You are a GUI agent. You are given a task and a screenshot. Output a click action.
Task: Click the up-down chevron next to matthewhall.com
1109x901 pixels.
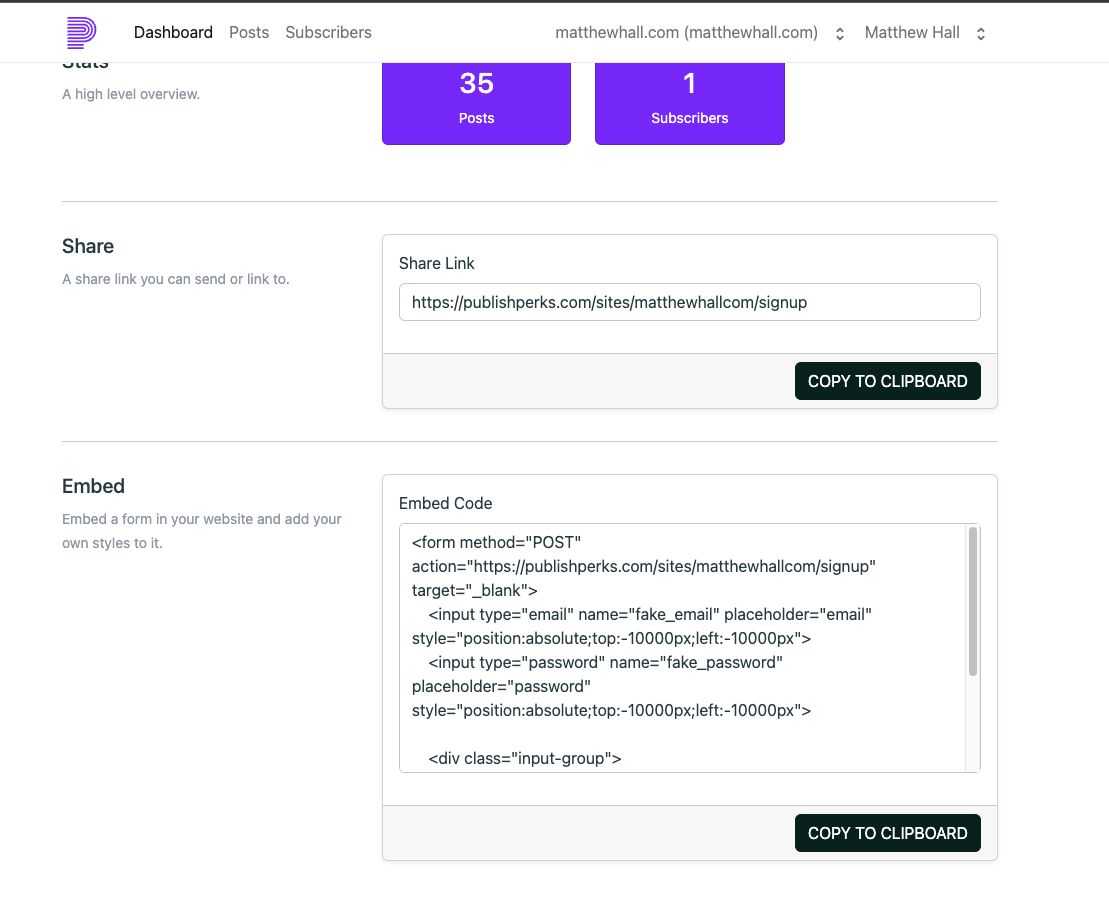[x=838, y=32]
